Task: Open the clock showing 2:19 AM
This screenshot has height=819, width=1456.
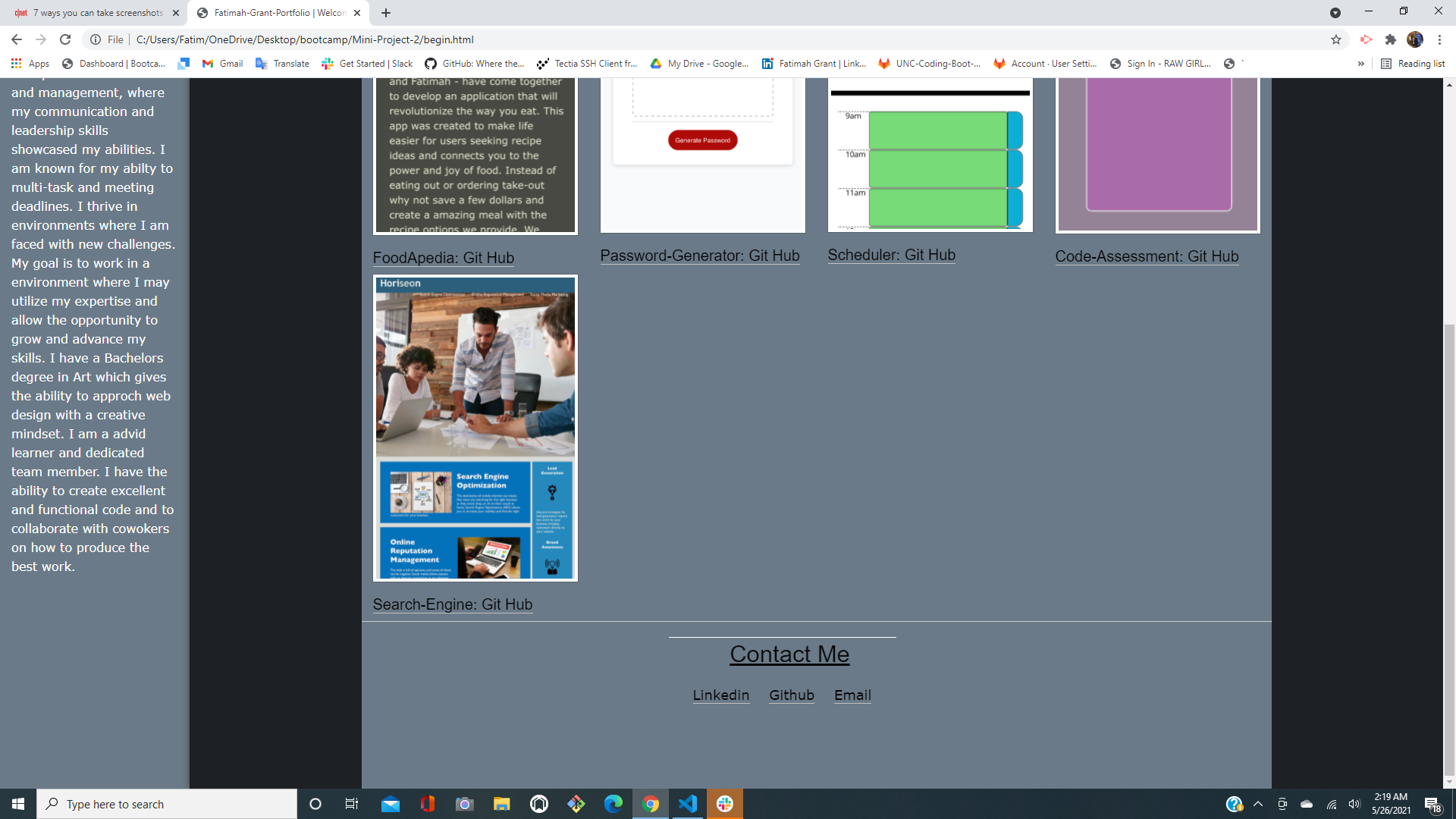Action: pos(1391,804)
